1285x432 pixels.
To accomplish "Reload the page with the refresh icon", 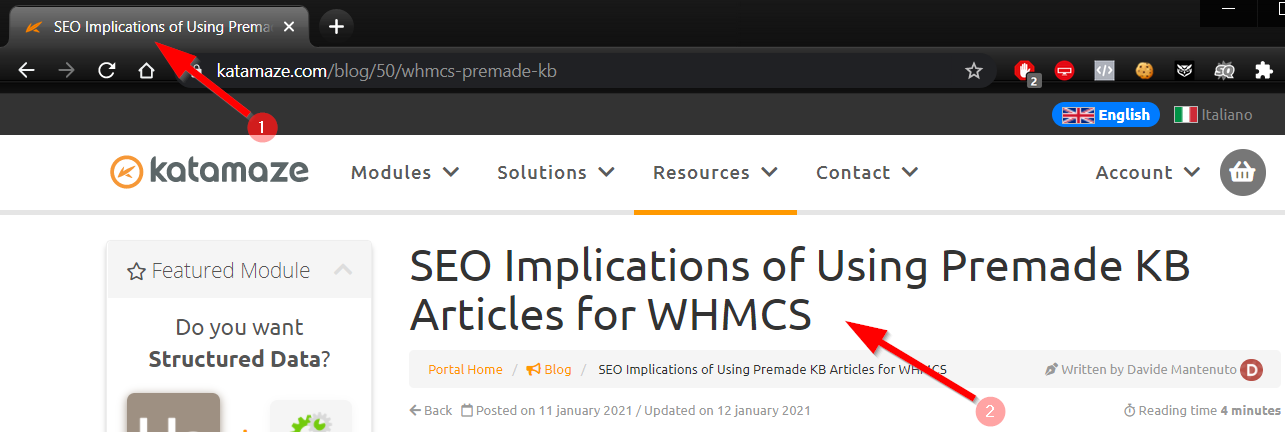I will tap(106, 71).
